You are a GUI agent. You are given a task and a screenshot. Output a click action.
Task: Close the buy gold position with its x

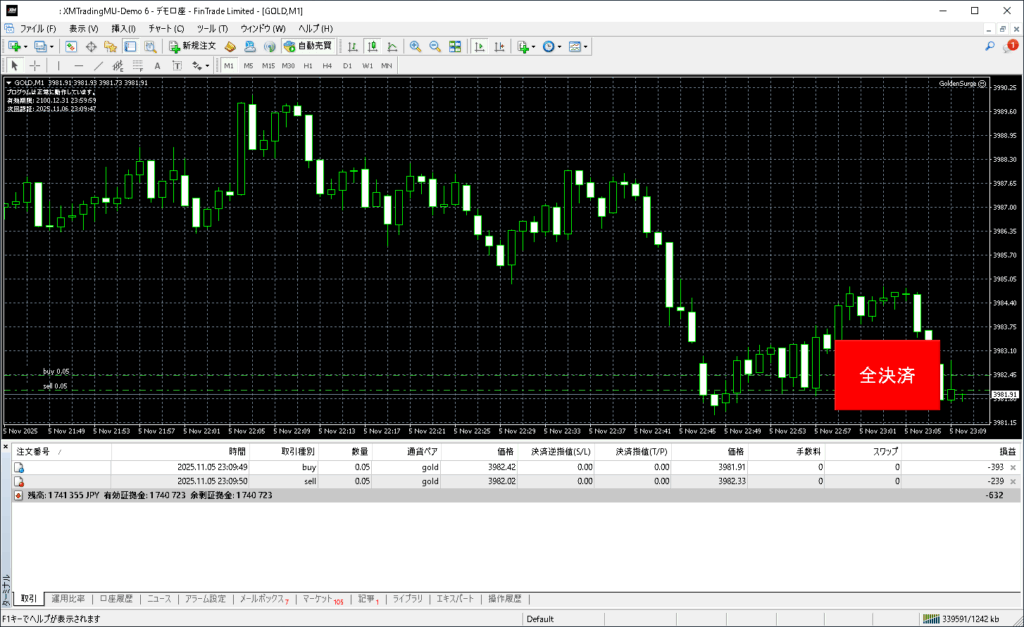1013,467
